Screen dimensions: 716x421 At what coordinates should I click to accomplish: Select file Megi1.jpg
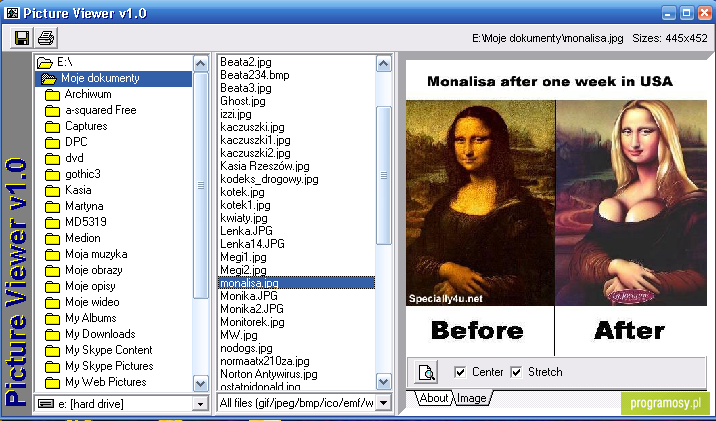[243, 257]
